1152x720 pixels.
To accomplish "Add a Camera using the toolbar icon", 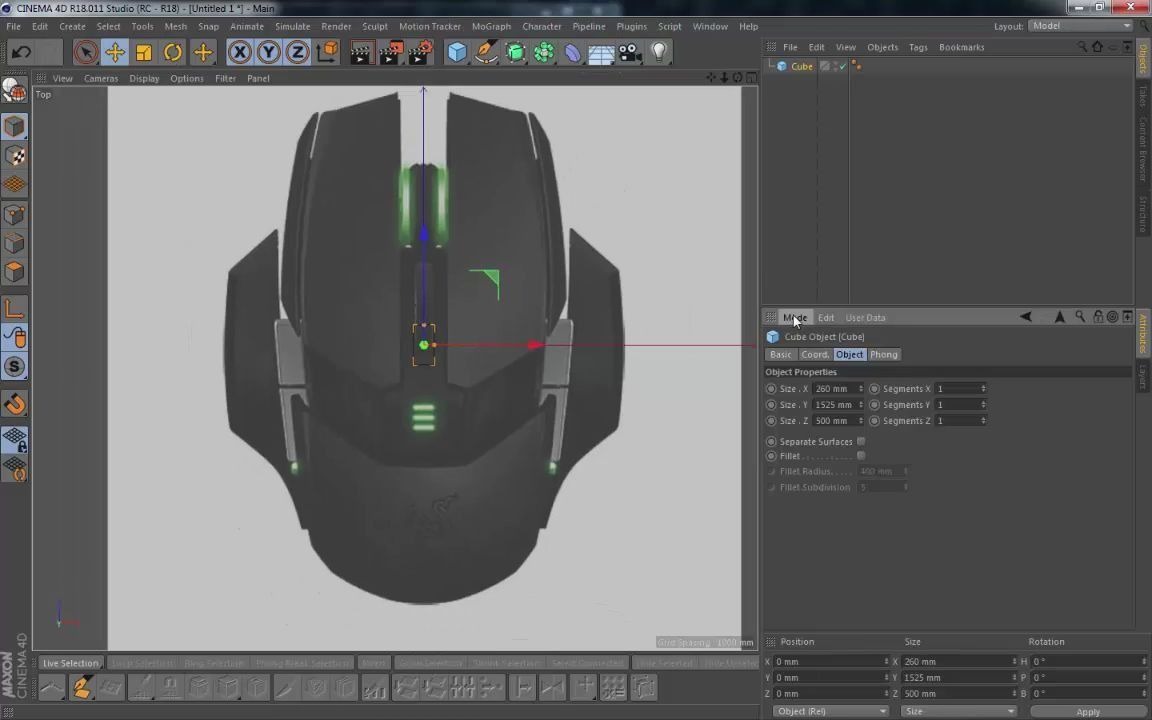I will (630, 52).
